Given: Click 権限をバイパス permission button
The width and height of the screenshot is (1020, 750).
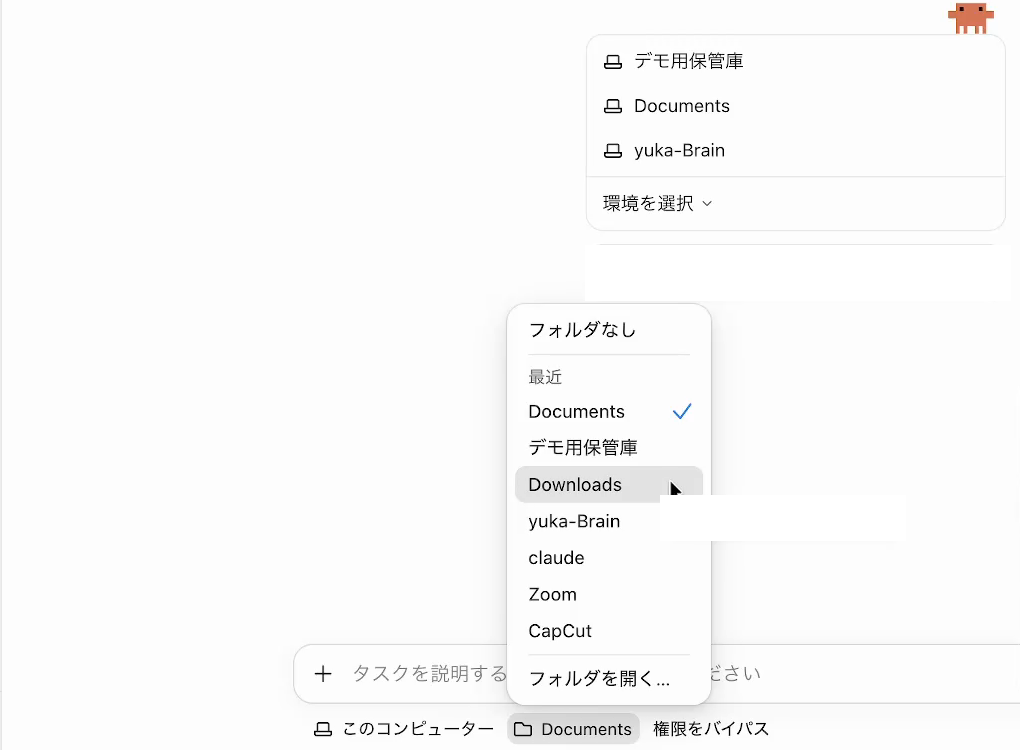Looking at the screenshot, I should [x=711, y=729].
